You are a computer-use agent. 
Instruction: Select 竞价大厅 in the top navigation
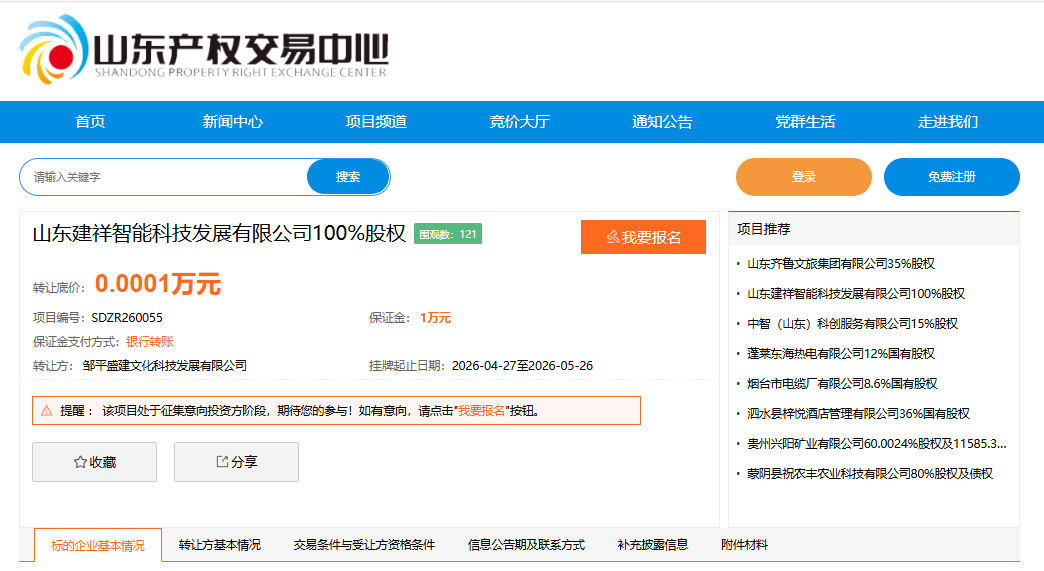tap(519, 122)
